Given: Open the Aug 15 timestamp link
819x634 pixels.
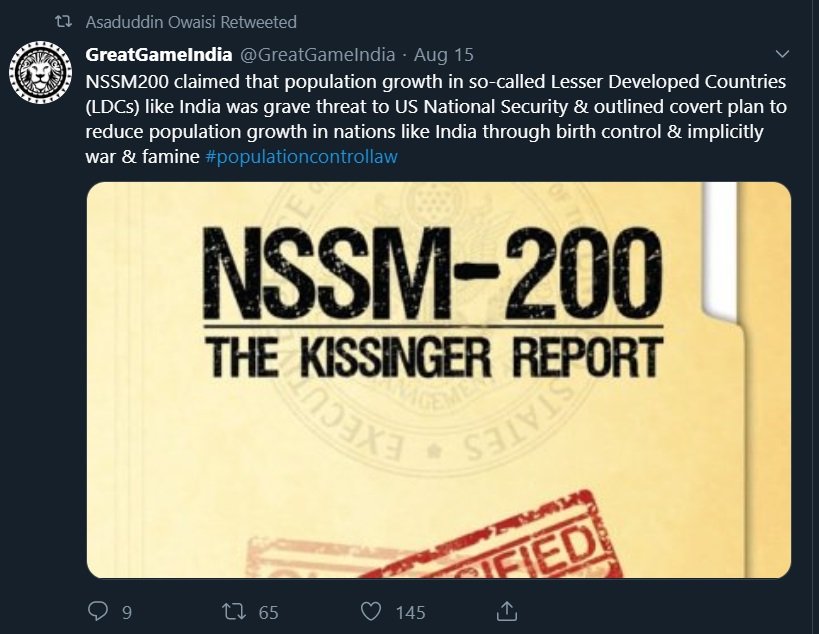Looking at the screenshot, I should click(x=443, y=54).
